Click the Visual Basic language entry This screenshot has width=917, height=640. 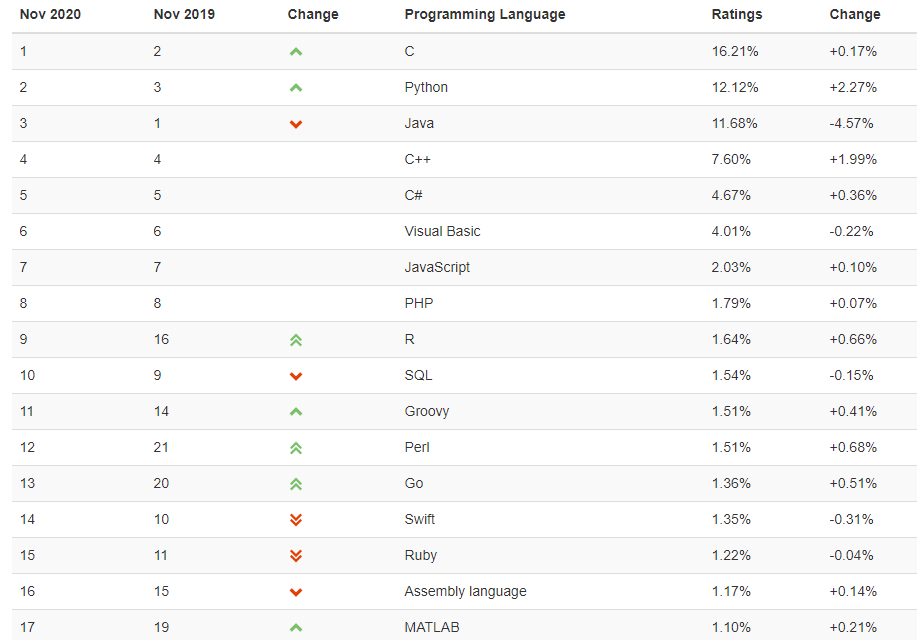[442, 231]
